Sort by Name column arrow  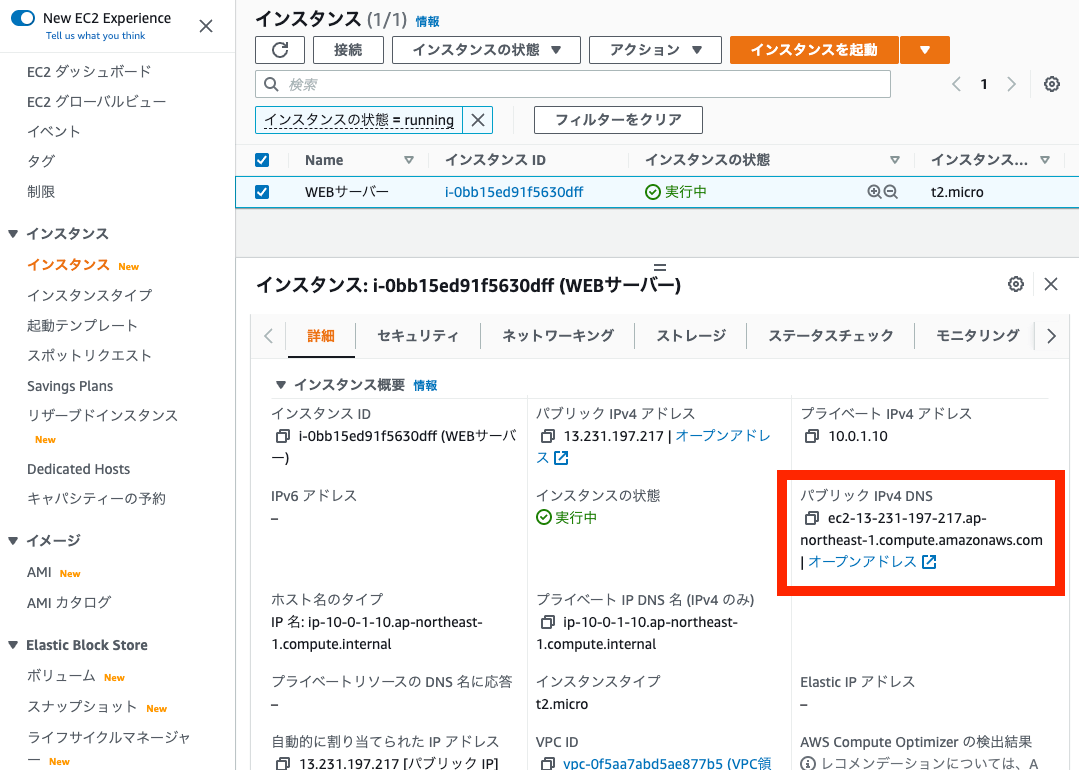coord(409,160)
